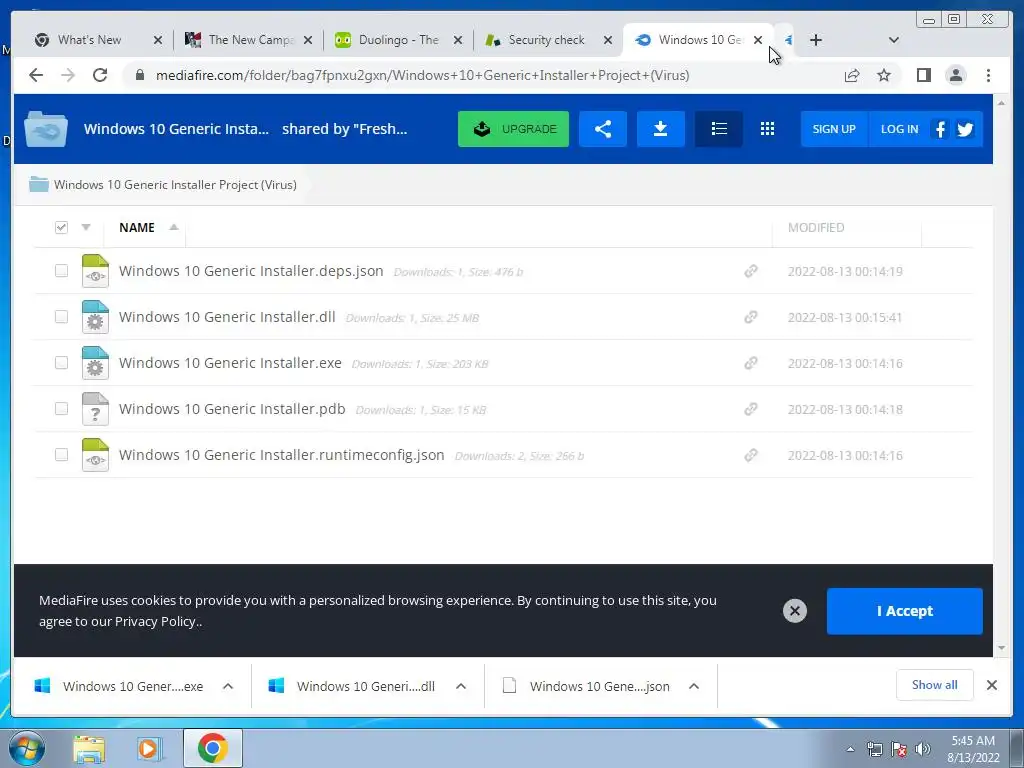
Task: Click Show all downloads button
Action: click(x=935, y=684)
